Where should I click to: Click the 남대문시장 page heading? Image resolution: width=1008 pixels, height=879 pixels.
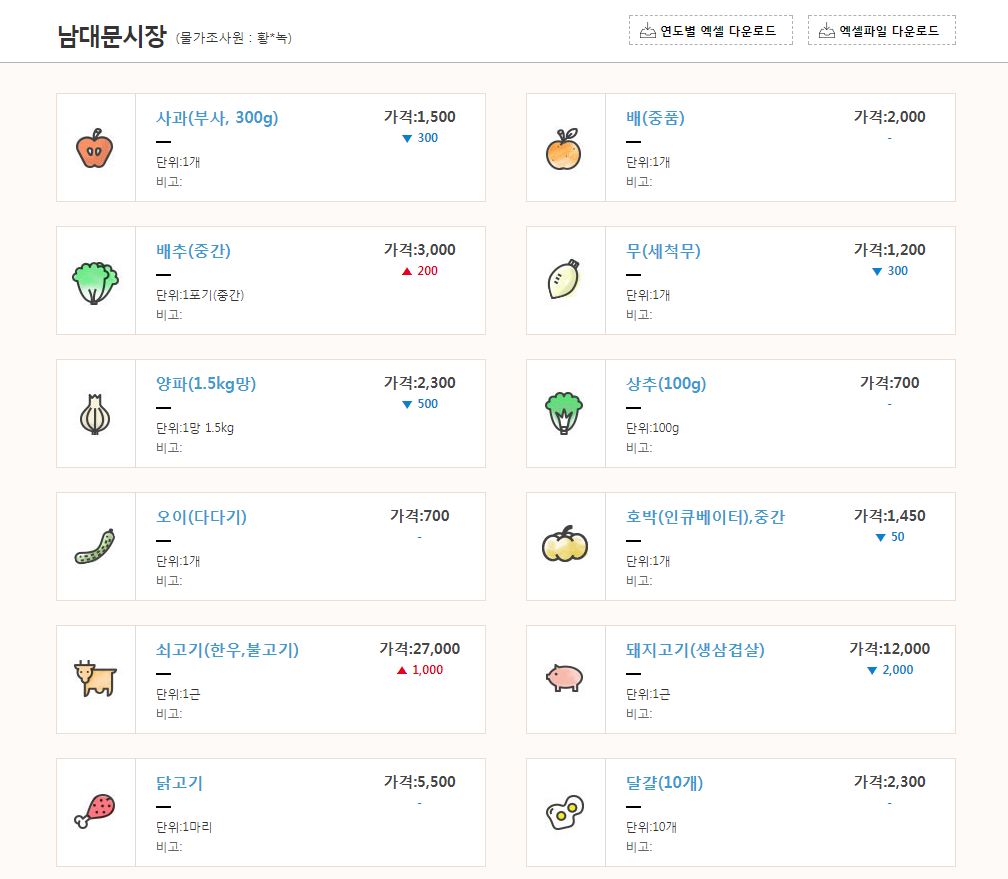point(112,36)
